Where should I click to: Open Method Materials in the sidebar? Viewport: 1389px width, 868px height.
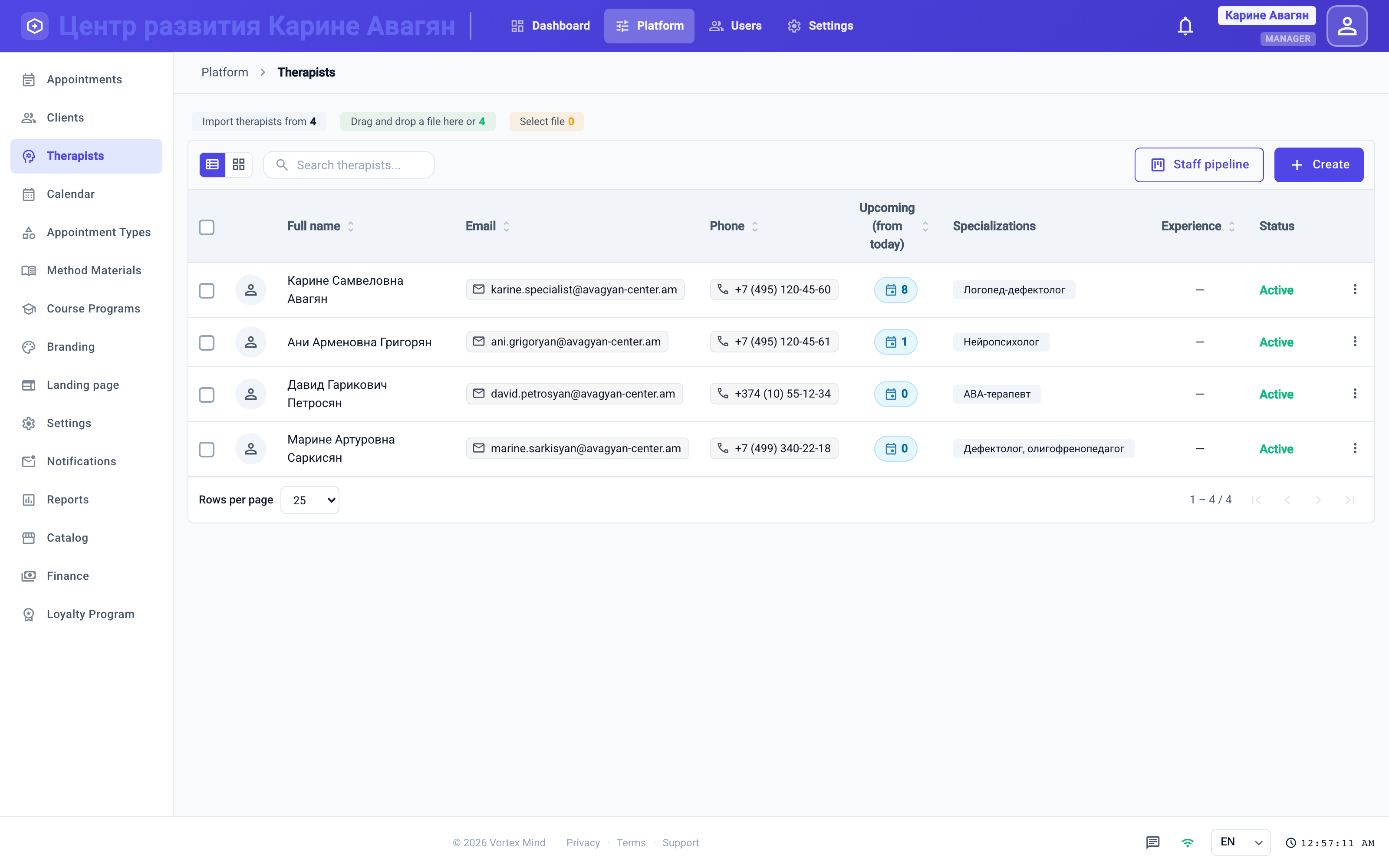click(86, 270)
